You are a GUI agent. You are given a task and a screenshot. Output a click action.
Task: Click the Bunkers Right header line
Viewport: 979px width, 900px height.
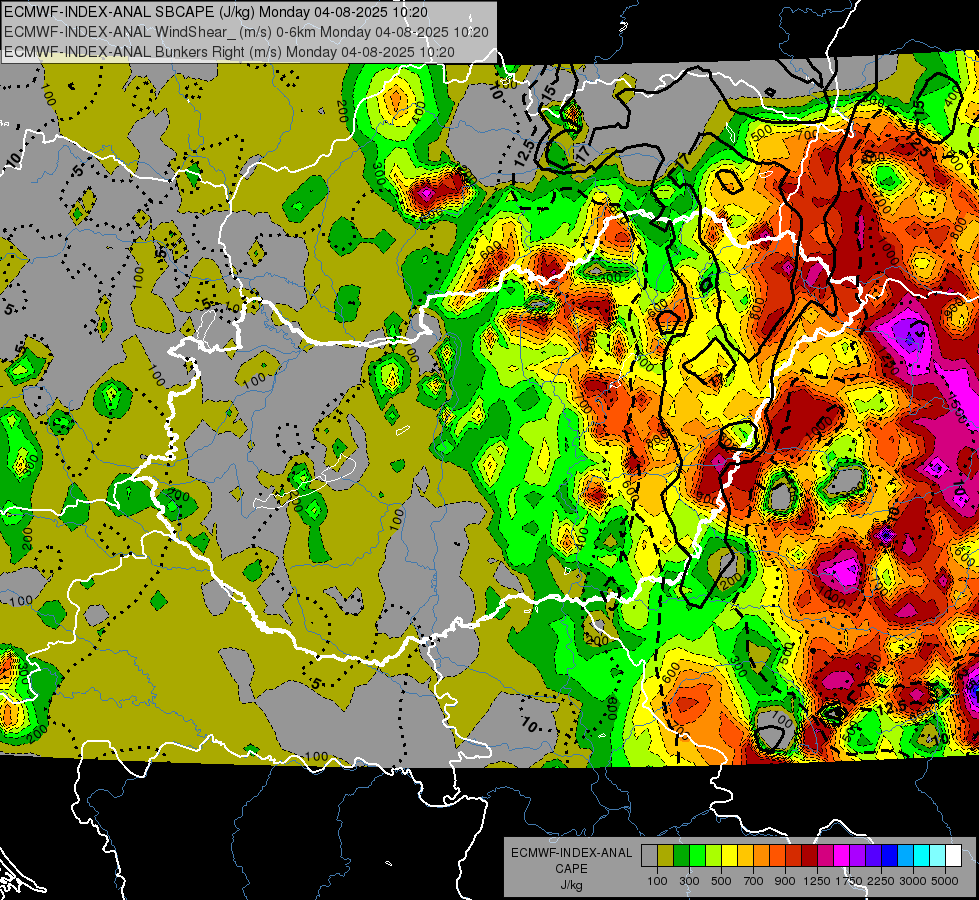[229, 52]
